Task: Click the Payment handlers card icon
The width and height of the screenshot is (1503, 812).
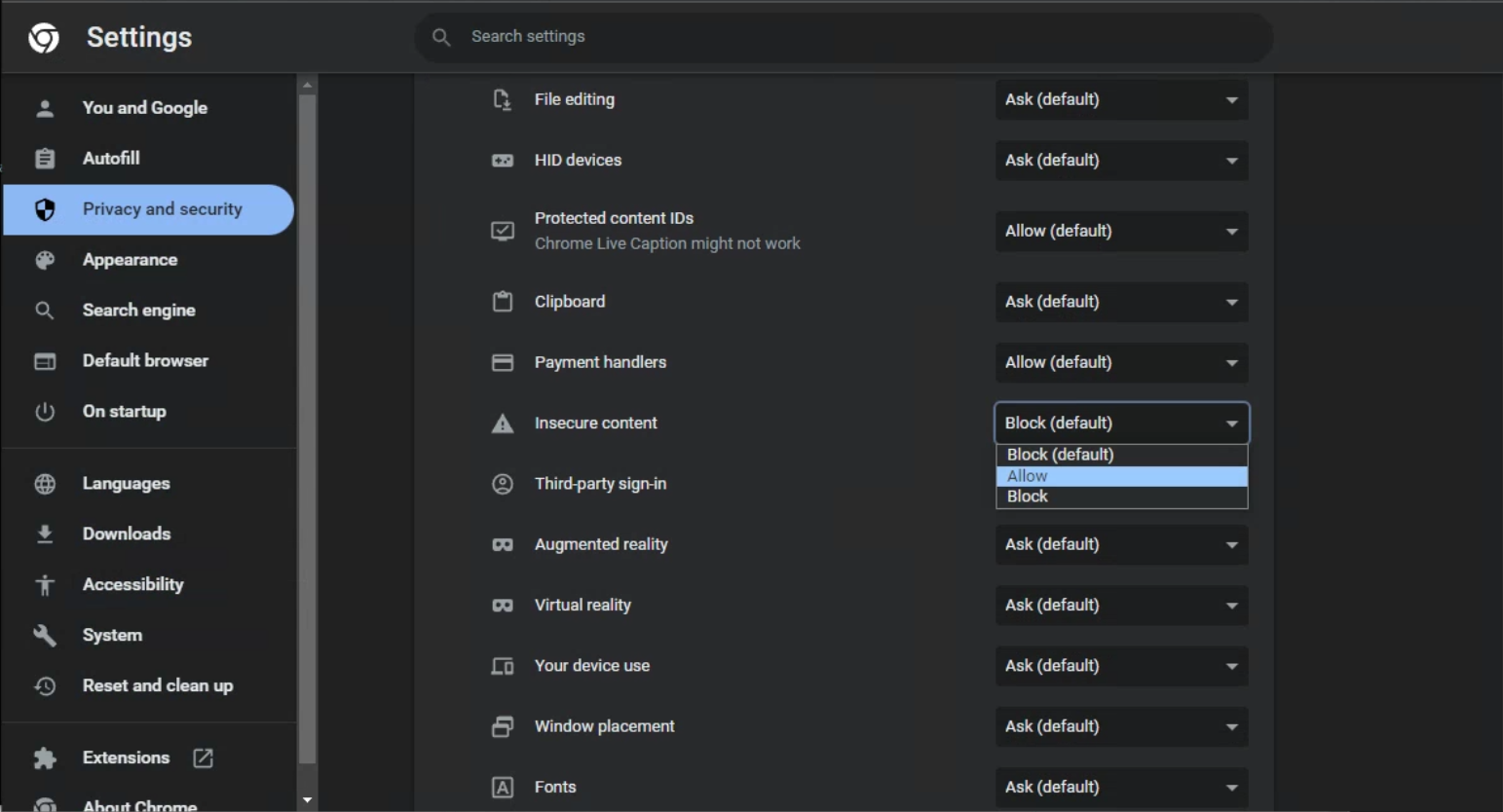Action: click(503, 363)
